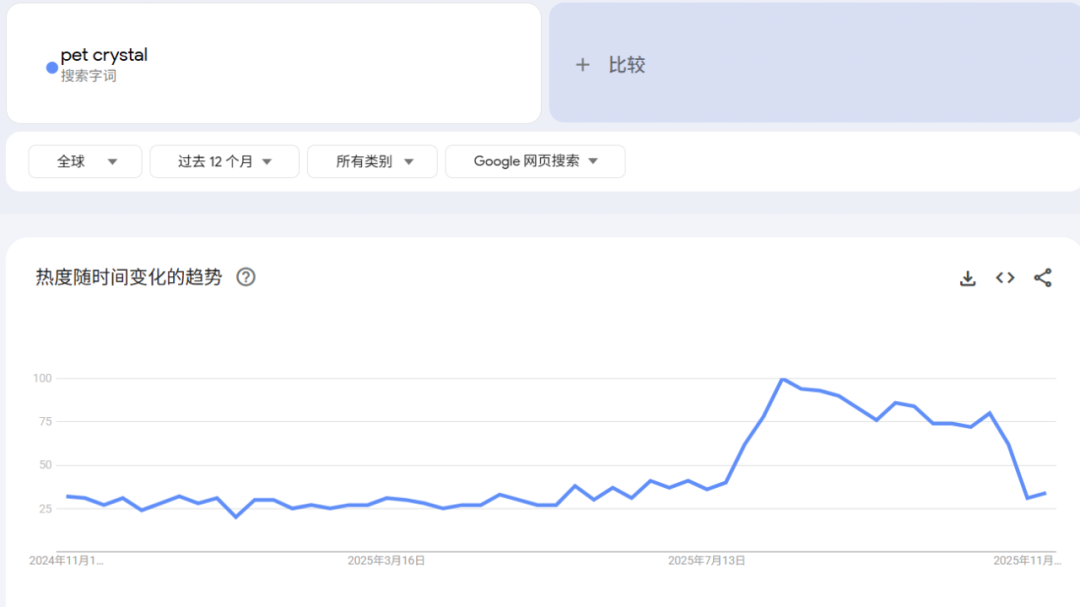1080x607 pixels.
Task: Click the 2024年11月 date label on the timeline
Action: click(67, 561)
